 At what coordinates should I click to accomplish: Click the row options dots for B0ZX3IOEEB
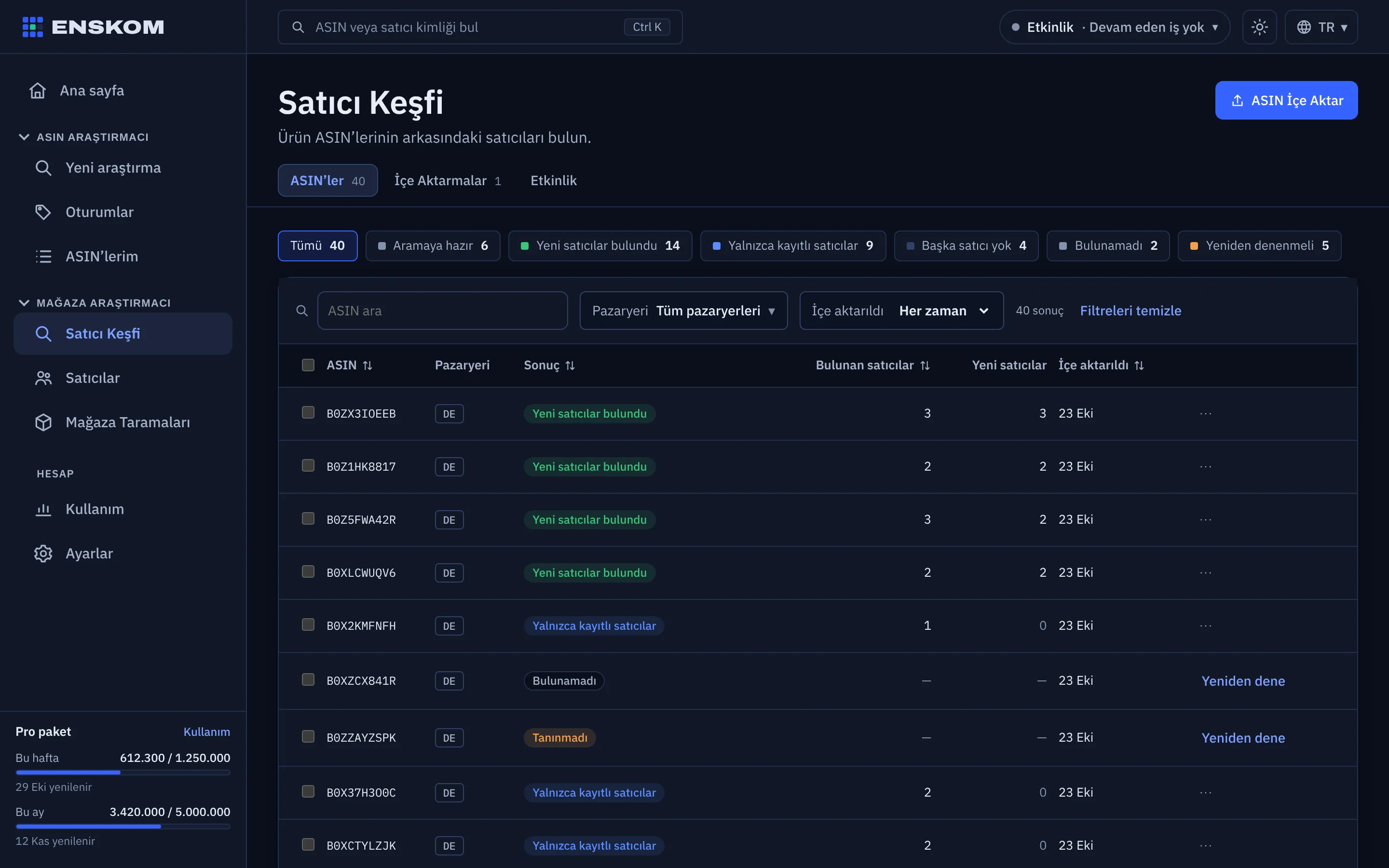(1205, 413)
